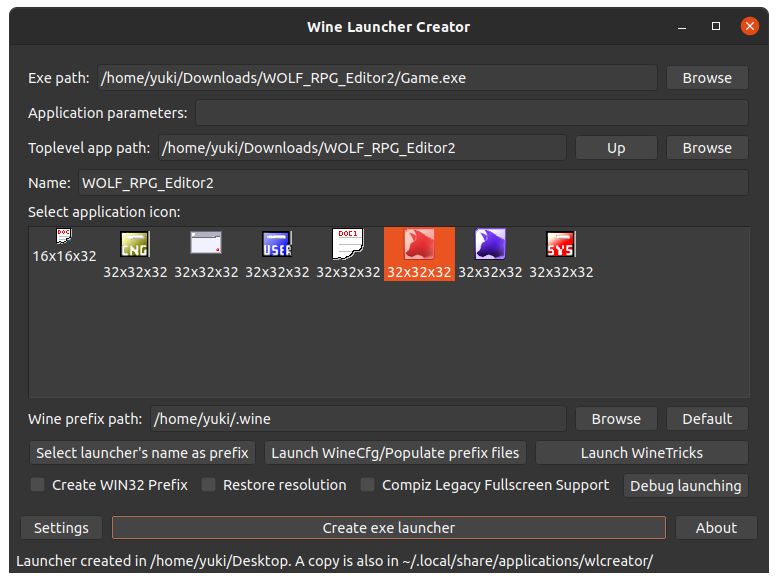
Task: Minimize the Wine Launcher Creator window
Action: coord(682,26)
